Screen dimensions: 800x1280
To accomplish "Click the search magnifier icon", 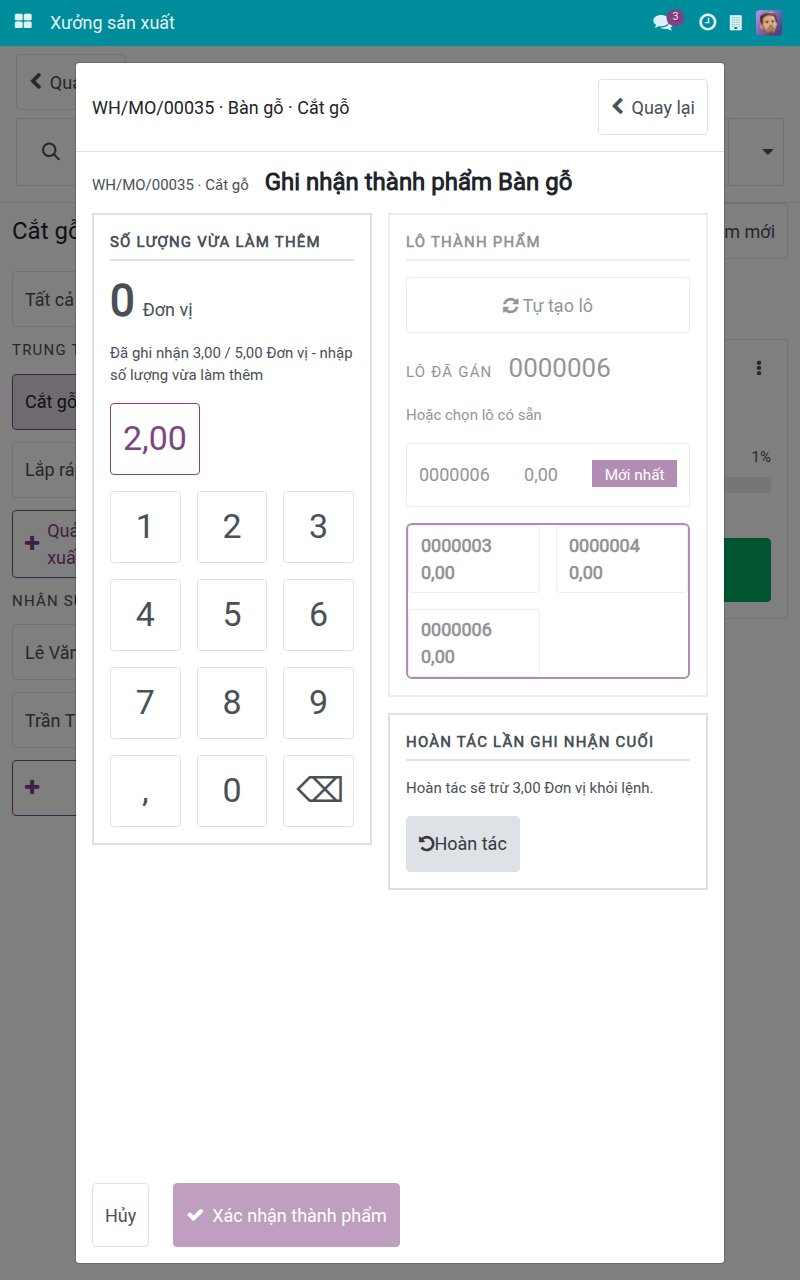I will (x=50, y=151).
